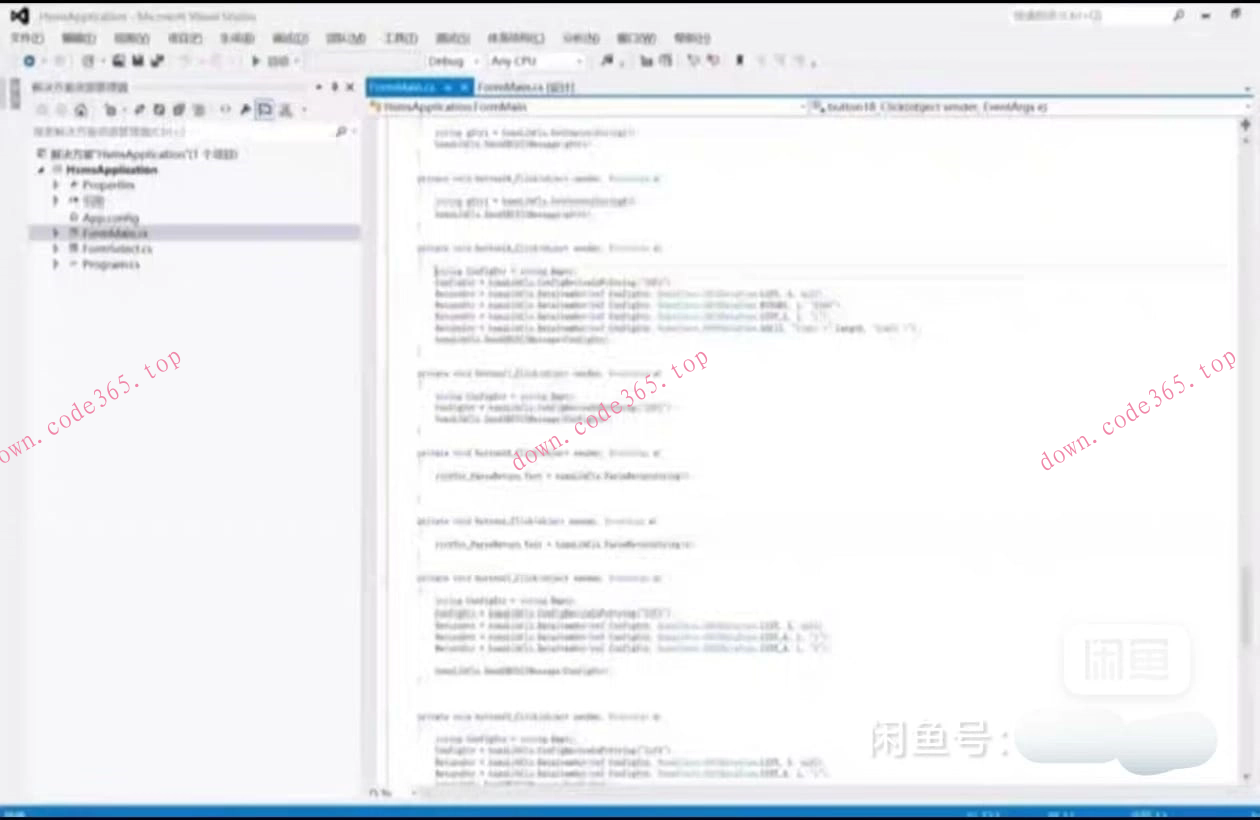
Task: Open the 生成(B) menu
Action: (x=237, y=38)
